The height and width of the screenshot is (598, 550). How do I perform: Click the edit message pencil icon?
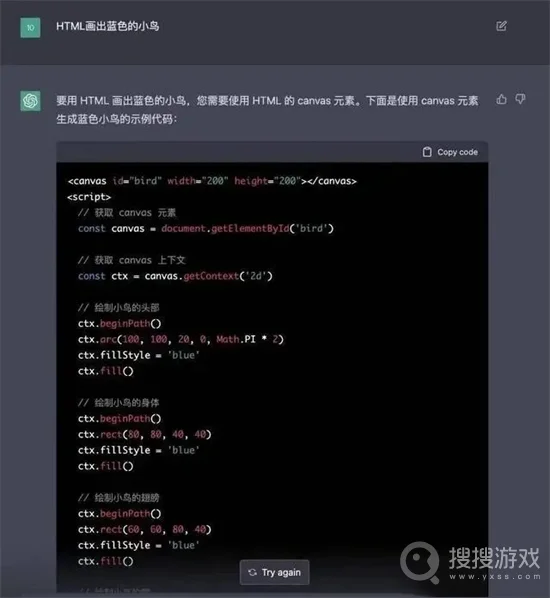click(x=501, y=26)
